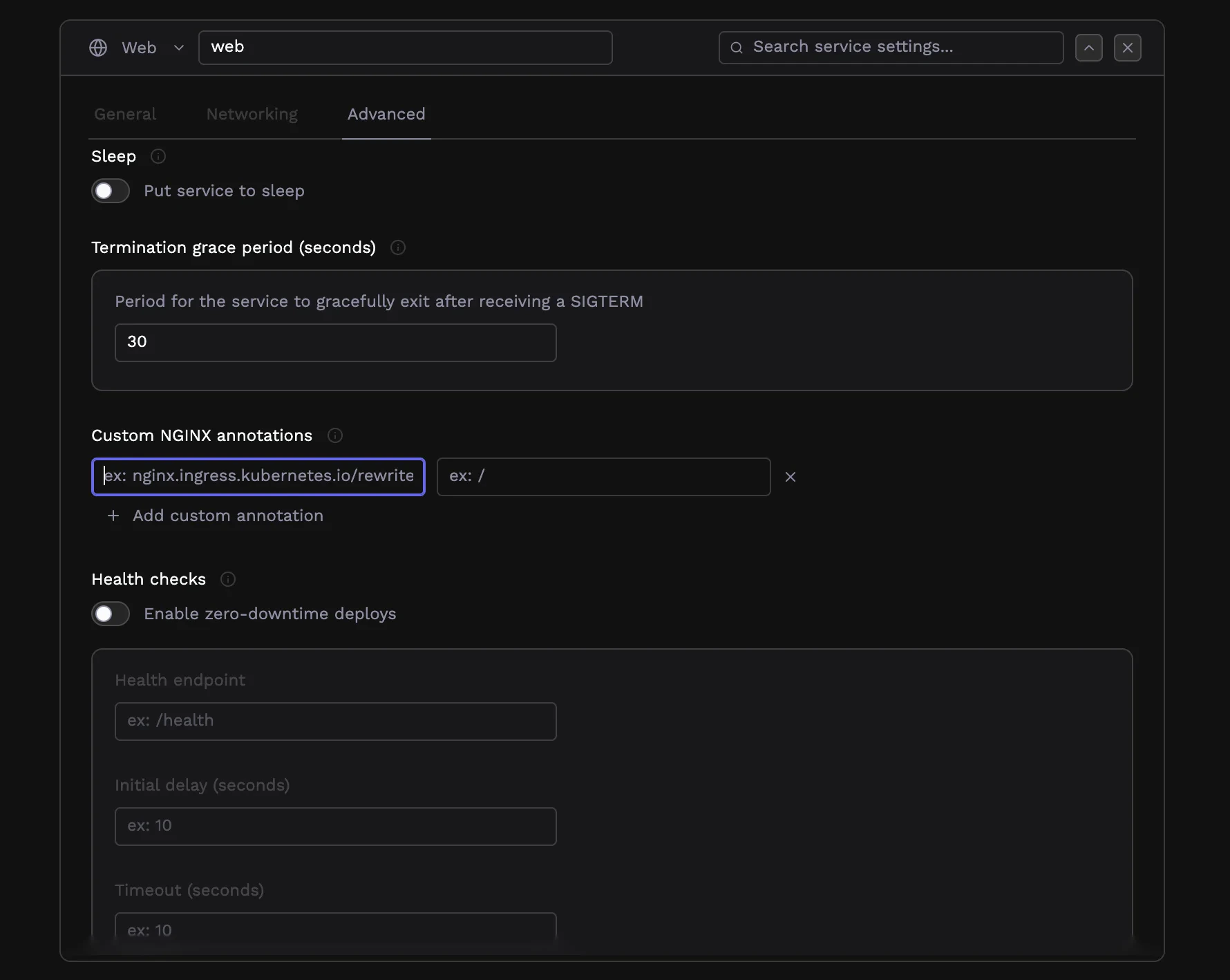Click the Termination grace period info icon

tap(398, 247)
